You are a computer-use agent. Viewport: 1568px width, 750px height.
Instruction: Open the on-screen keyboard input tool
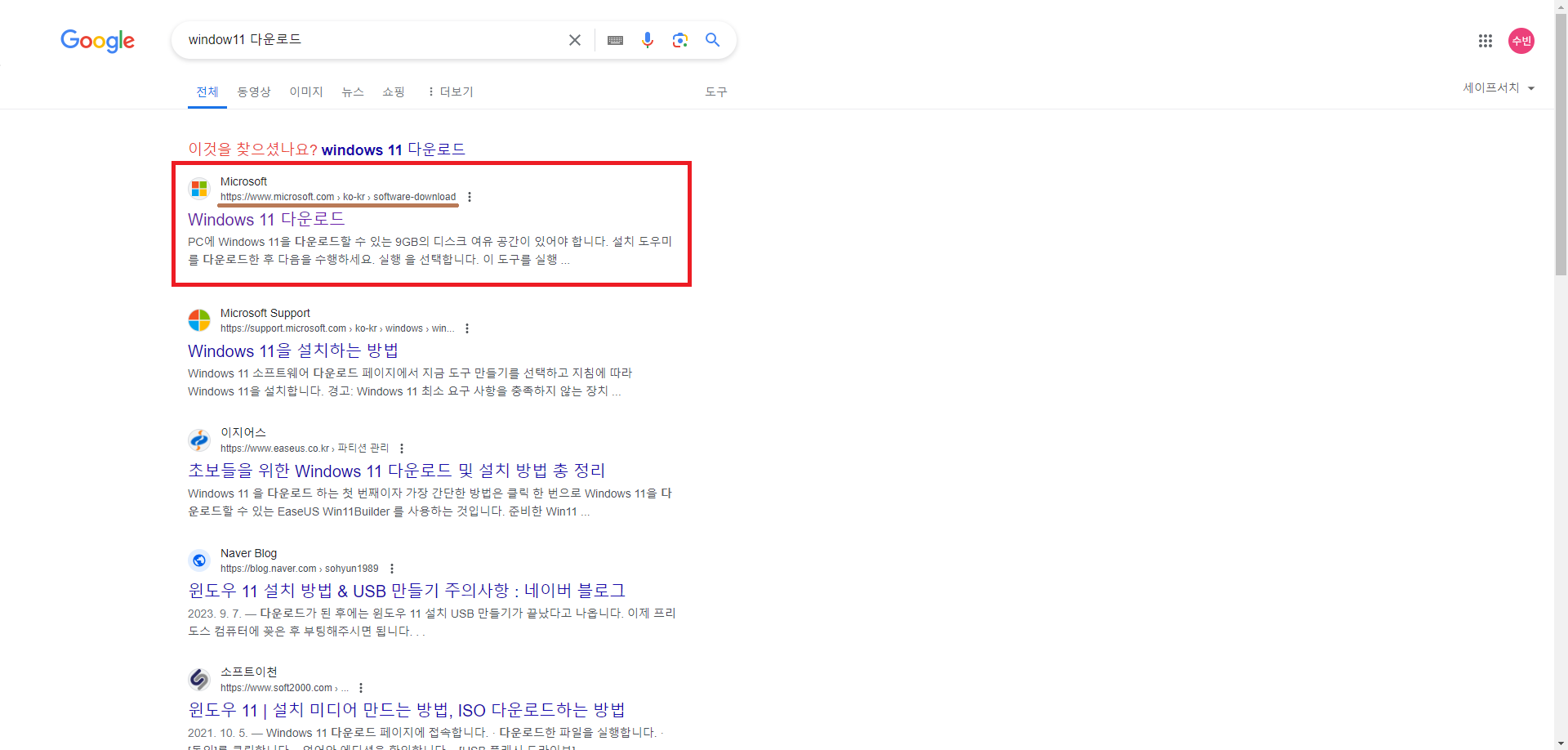616,40
